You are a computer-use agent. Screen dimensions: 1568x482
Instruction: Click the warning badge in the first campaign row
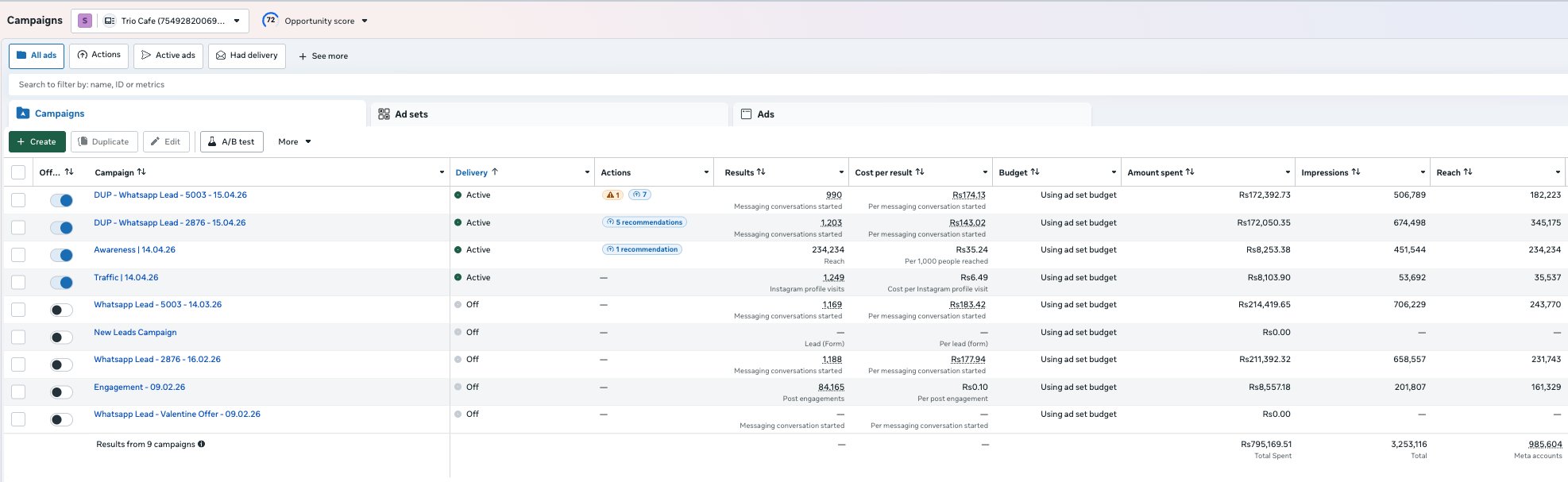[x=612, y=195]
